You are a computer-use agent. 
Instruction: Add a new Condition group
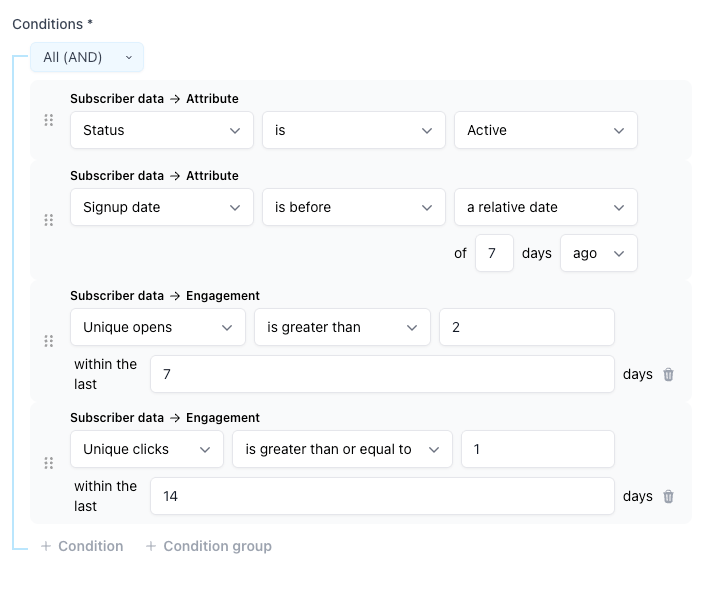pyautogui.click(x=208, y=546)
